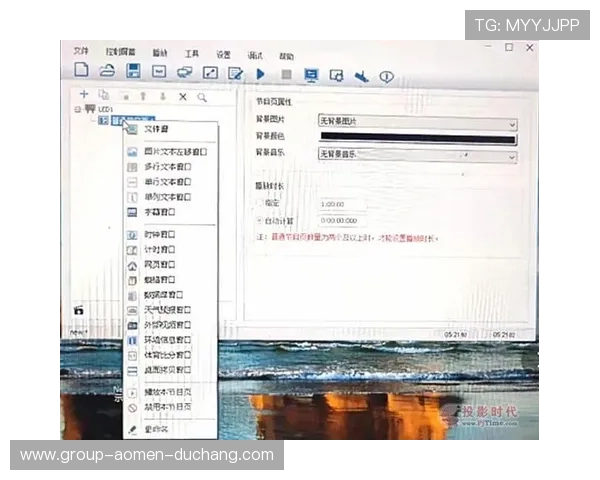Click the info circle toolbar icon
Viewport: 600px width, 480px height.
386,75
